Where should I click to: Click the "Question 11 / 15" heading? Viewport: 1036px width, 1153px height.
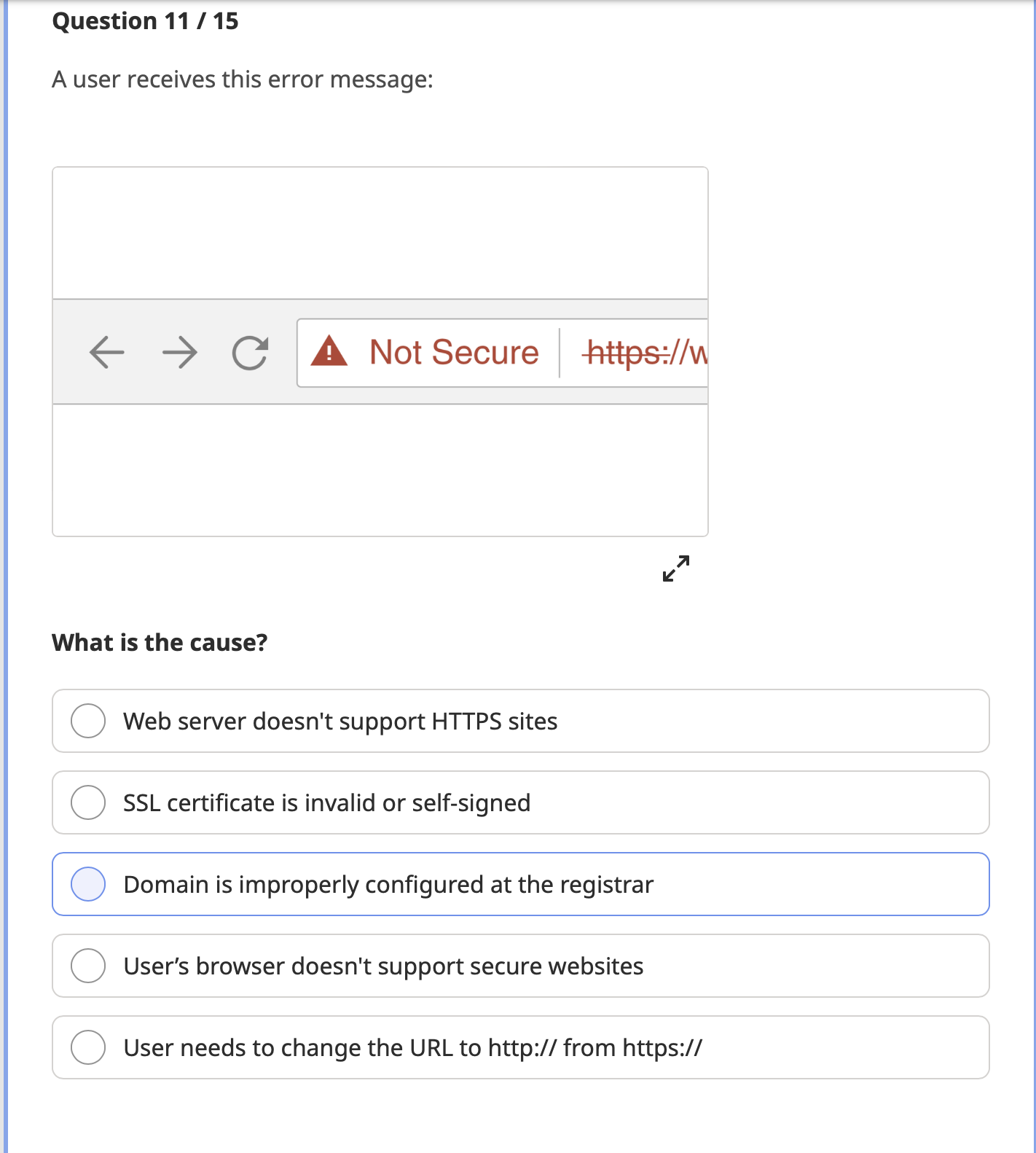(146, 20)
